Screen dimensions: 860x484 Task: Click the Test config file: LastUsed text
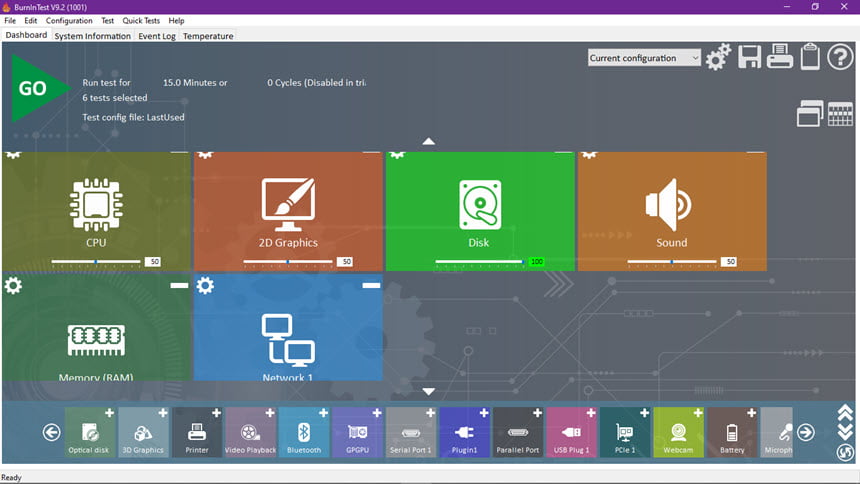133,117
